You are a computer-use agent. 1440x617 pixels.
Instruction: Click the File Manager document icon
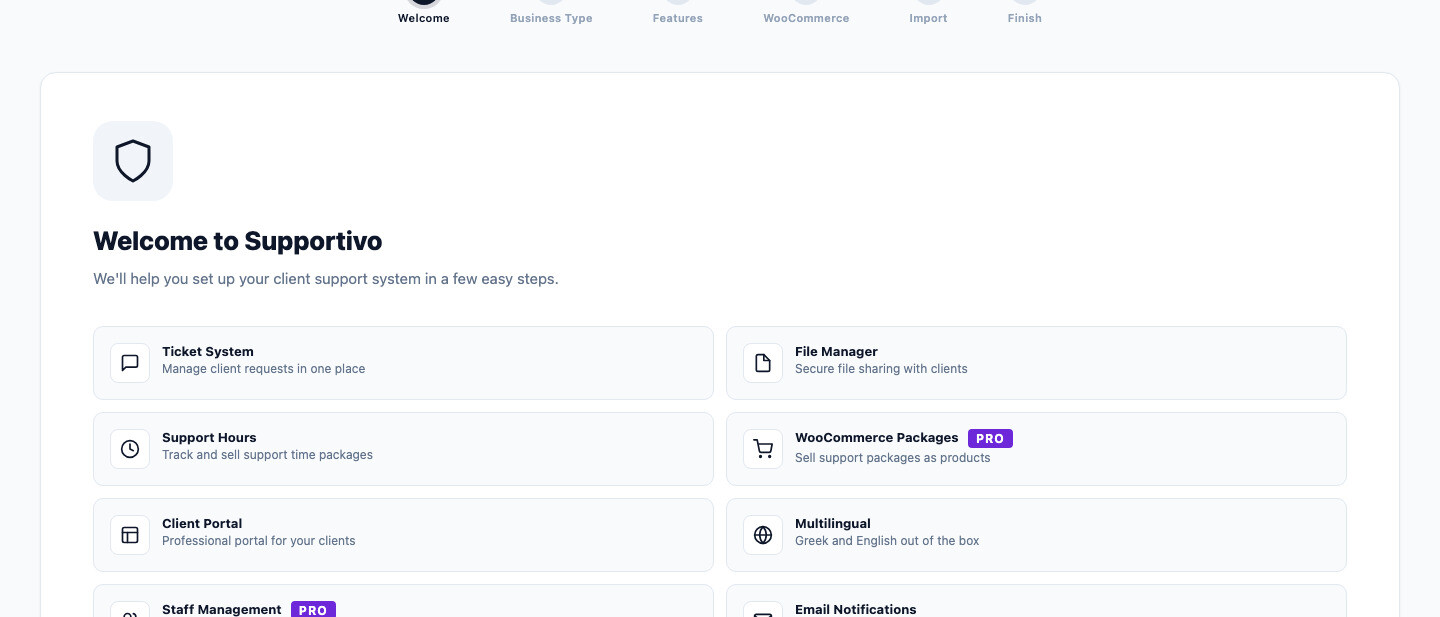click(763, 363)
